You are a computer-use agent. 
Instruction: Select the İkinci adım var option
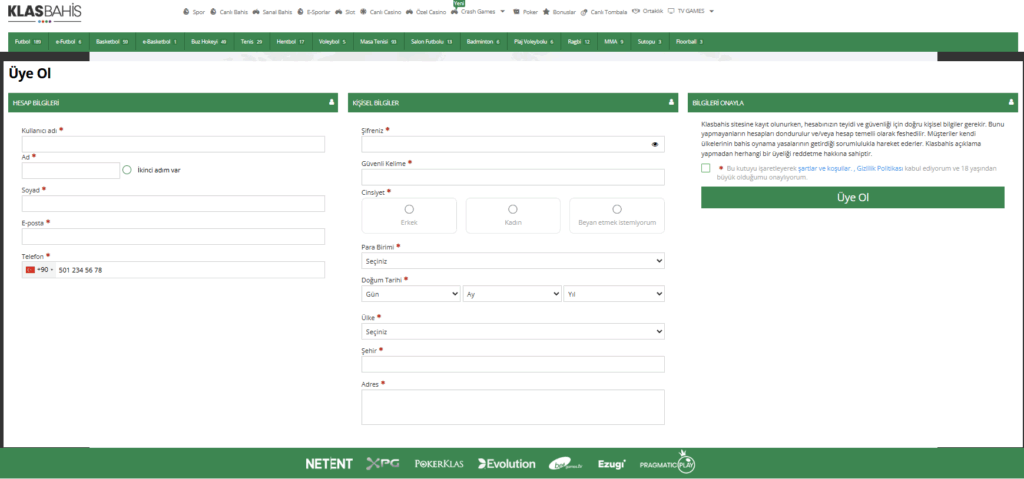pyautogui.click(x=127, y=170)
